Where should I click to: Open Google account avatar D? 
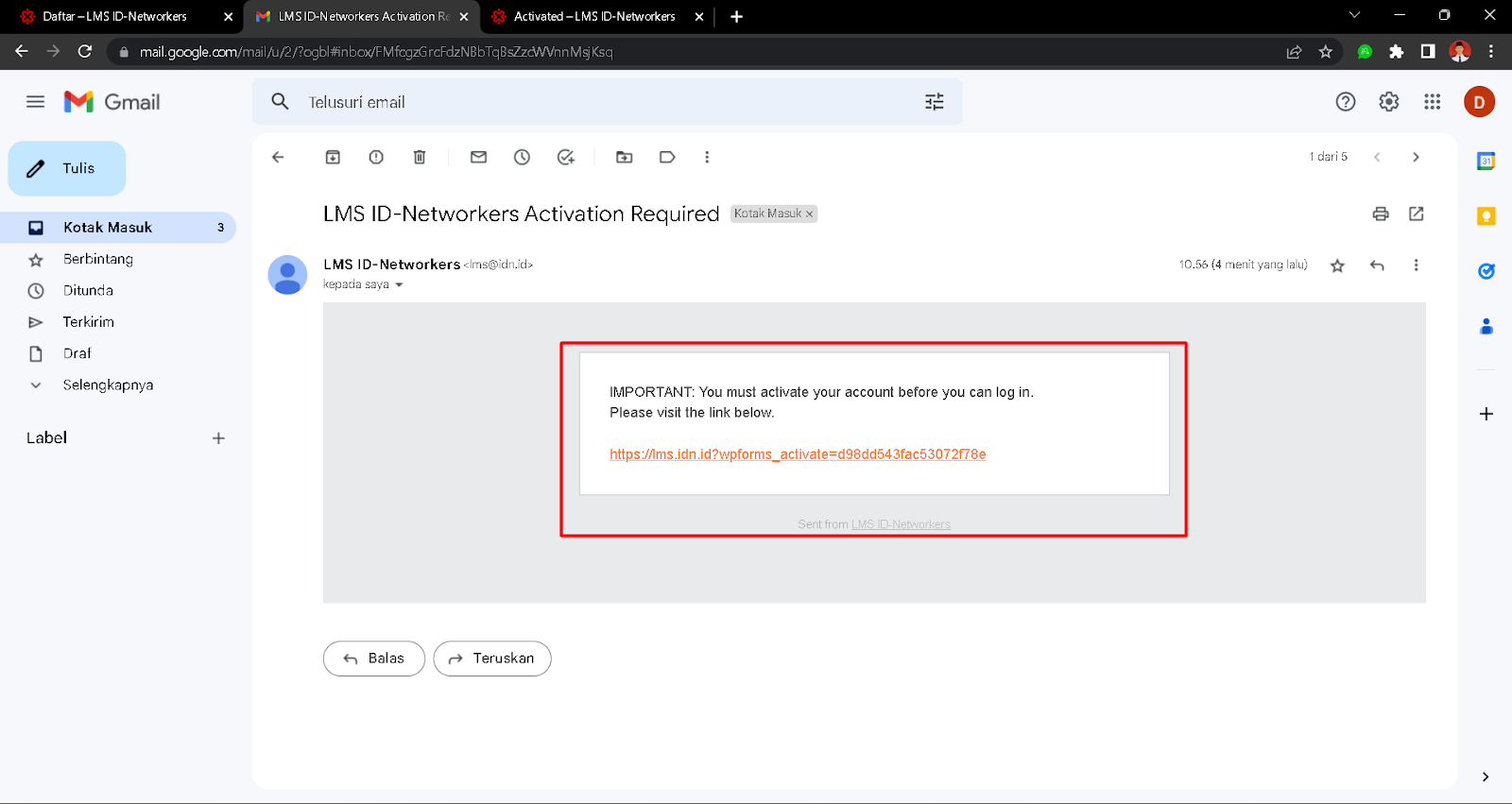click(x=1479, y=102)
